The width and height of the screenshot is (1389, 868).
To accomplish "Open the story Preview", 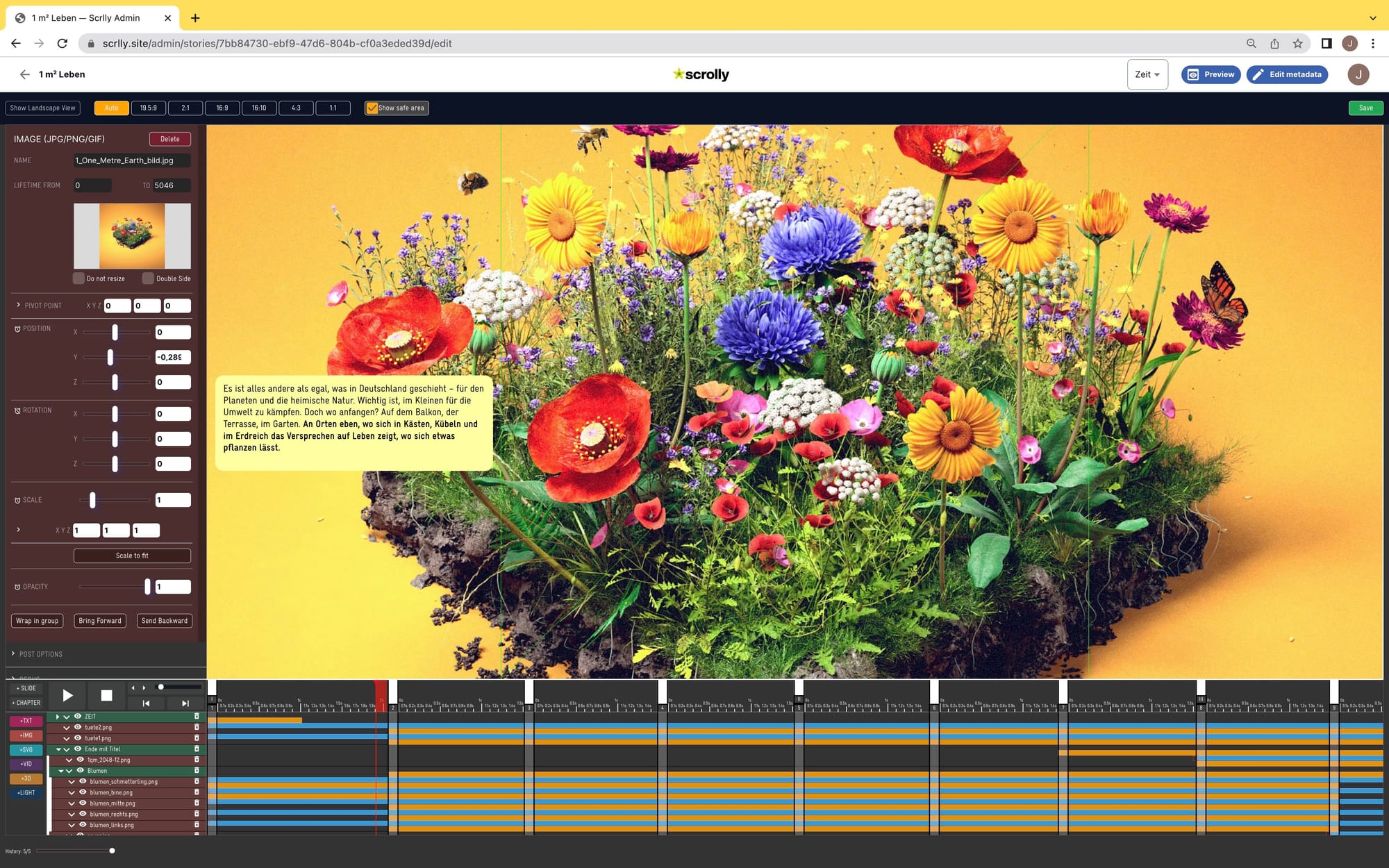I will [x=1211, y=74].
